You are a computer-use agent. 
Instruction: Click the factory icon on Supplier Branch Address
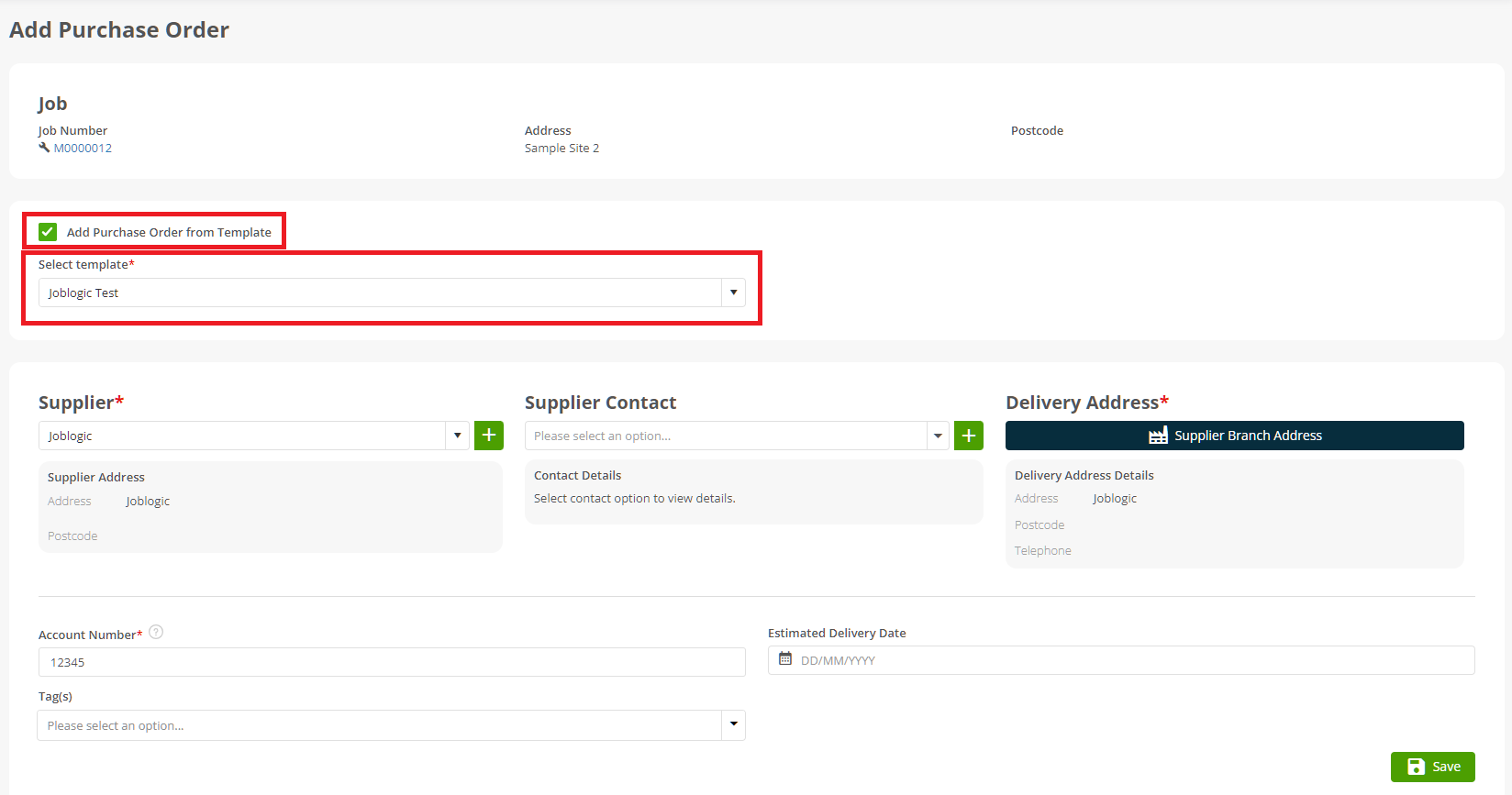coord(1158,436)
